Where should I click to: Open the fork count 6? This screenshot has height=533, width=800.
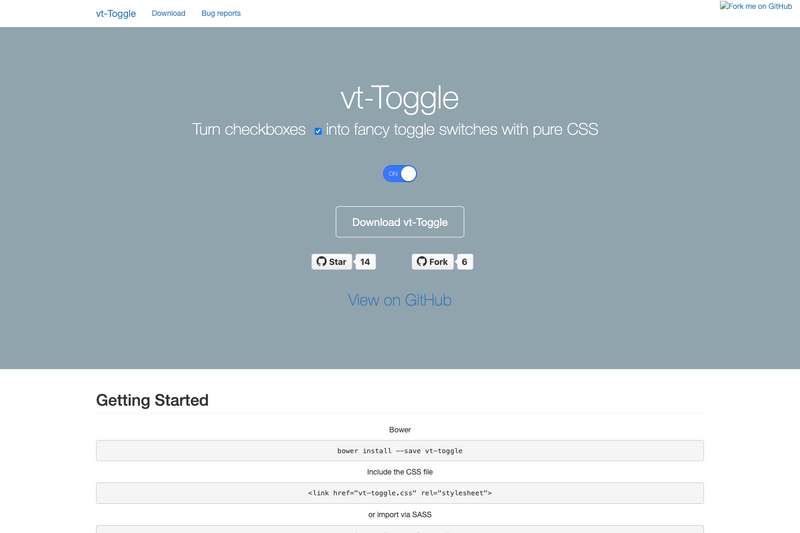pos(465,262)
